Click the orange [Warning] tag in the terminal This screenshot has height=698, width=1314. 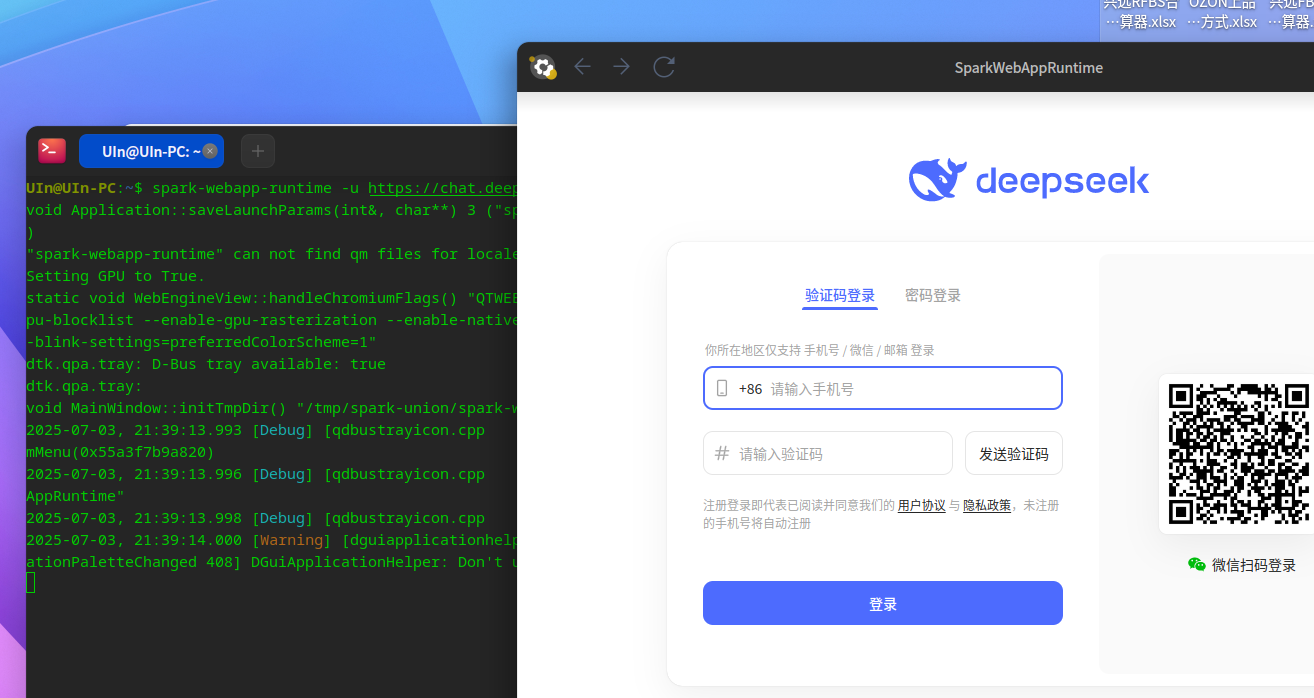click(x=292, y=540)
